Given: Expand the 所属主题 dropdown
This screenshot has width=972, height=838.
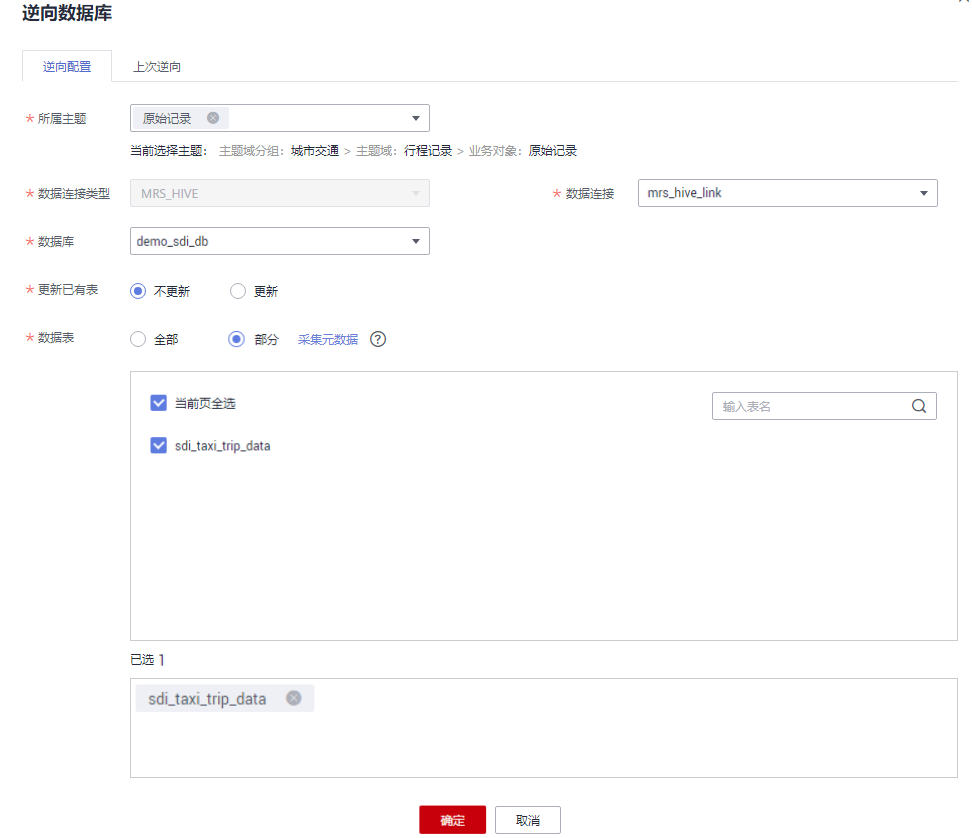Looking at the screenshot, I should [415, 118].
